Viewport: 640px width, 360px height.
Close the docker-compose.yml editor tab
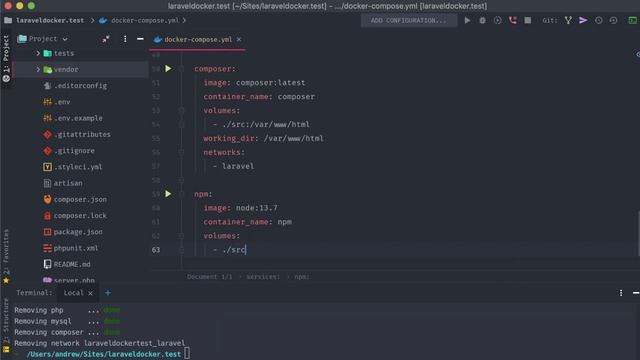[239, 39]
